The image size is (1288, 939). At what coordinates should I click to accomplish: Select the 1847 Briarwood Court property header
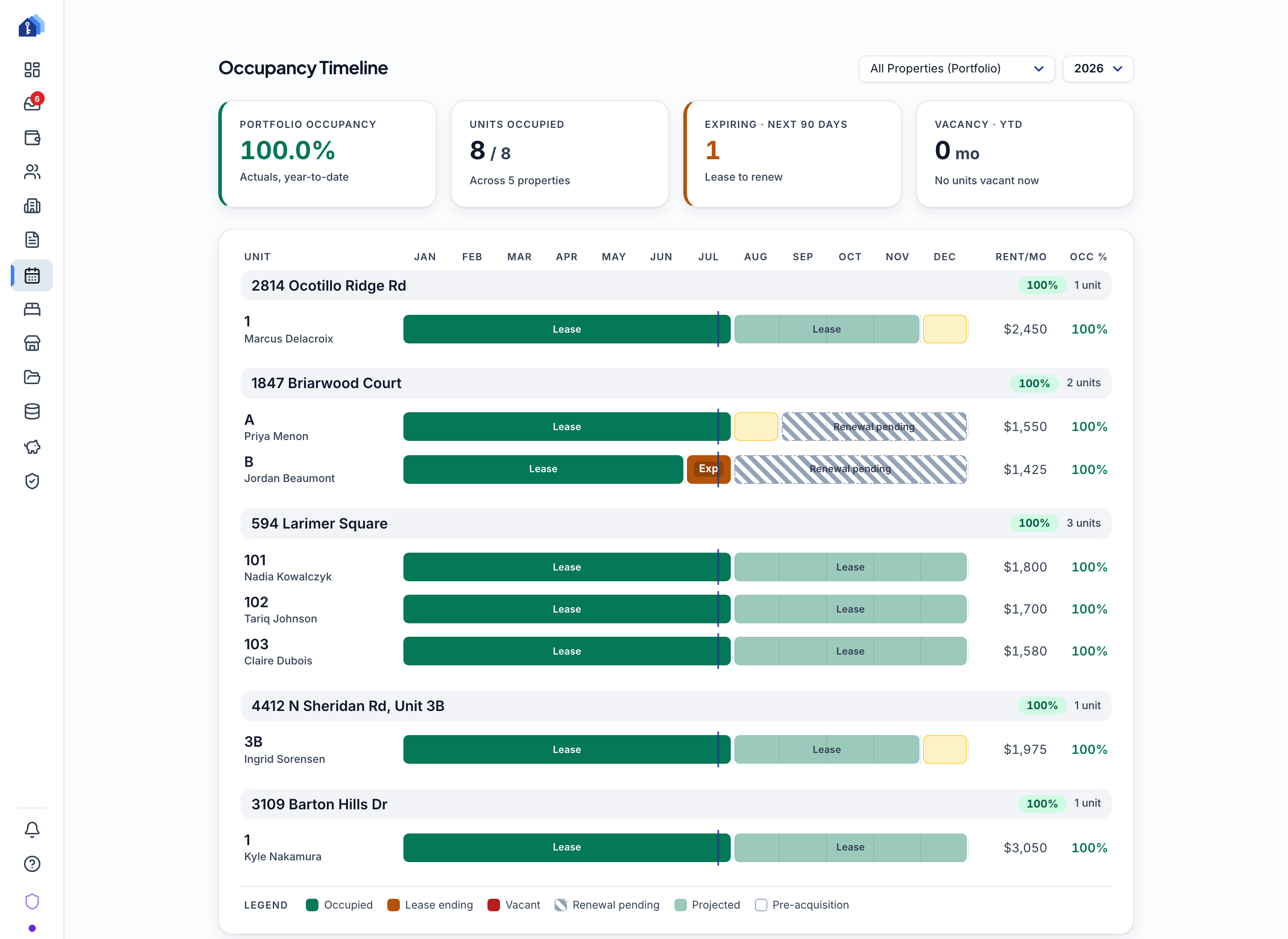tap(676, 383)
